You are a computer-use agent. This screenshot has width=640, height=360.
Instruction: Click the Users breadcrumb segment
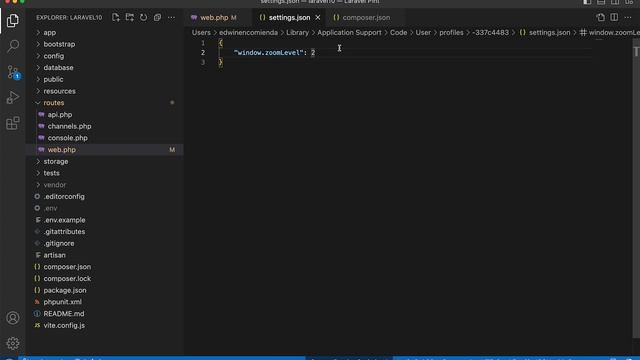pyautogui.click(x=201, y=33)
